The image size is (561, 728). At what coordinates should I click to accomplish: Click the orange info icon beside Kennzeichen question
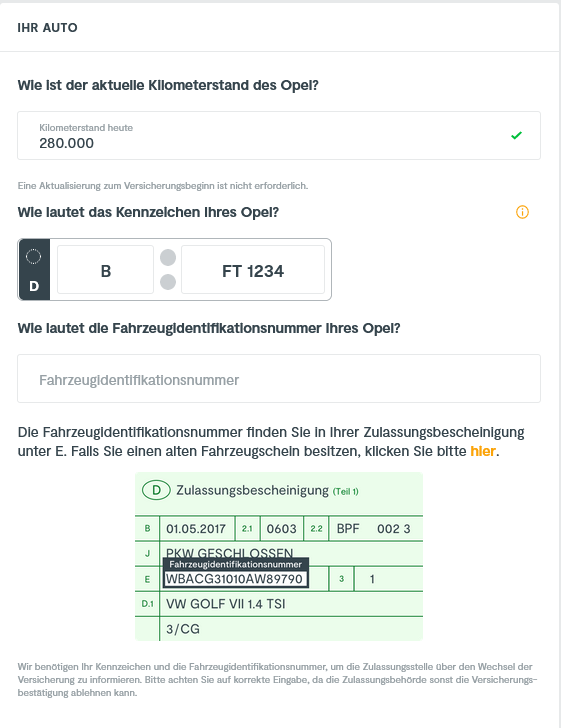coord(522,212)
